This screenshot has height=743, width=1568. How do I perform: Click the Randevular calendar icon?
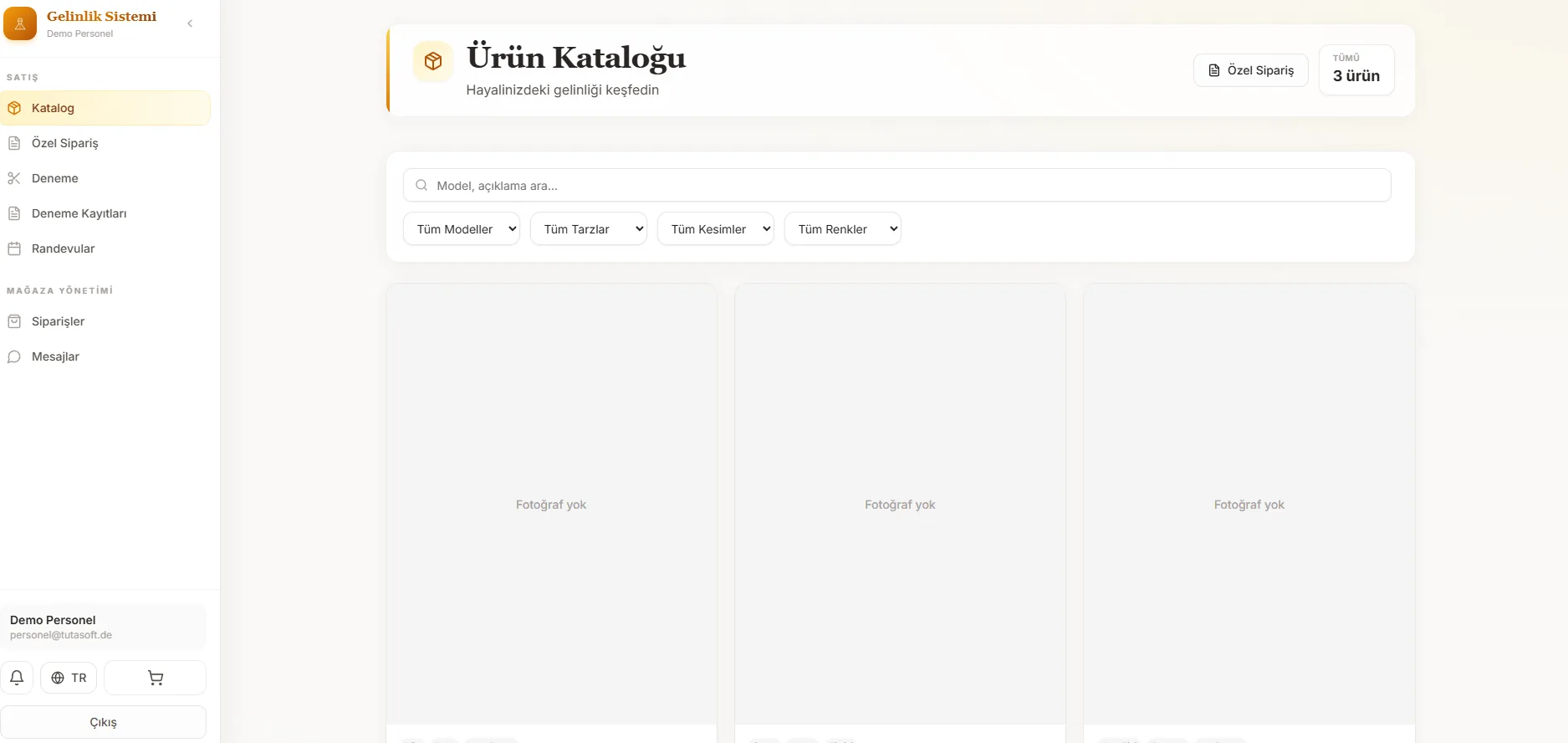click(x=14, y=249)
